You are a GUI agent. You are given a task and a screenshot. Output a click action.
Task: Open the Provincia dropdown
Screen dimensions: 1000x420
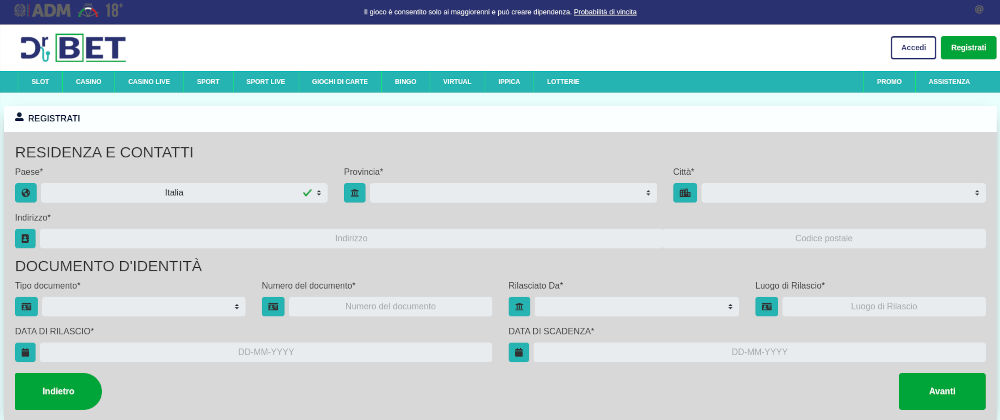pyautogui.click(x=513, y=192)
